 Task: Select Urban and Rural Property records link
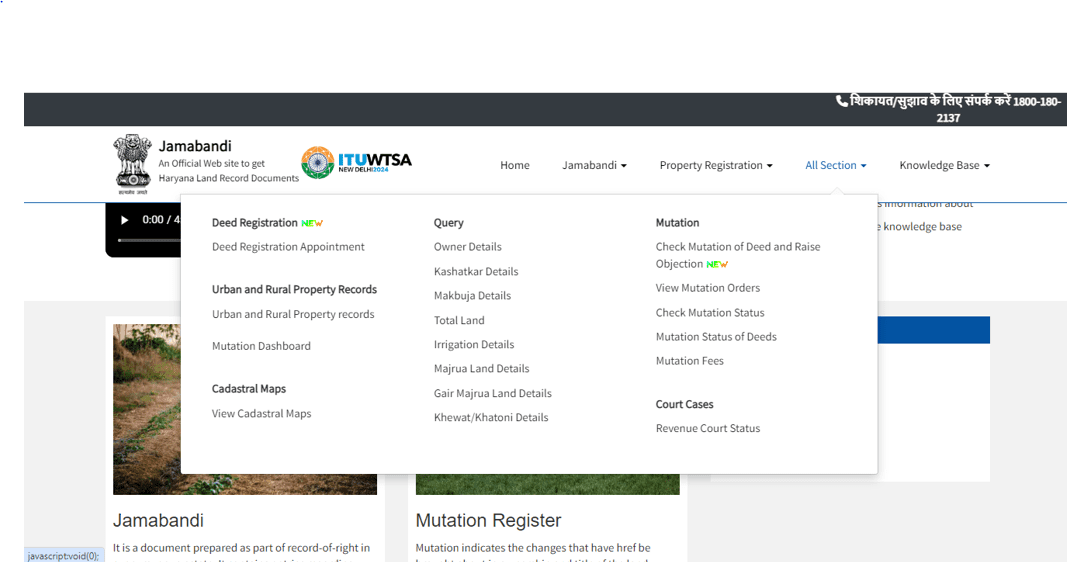point(293,314)
